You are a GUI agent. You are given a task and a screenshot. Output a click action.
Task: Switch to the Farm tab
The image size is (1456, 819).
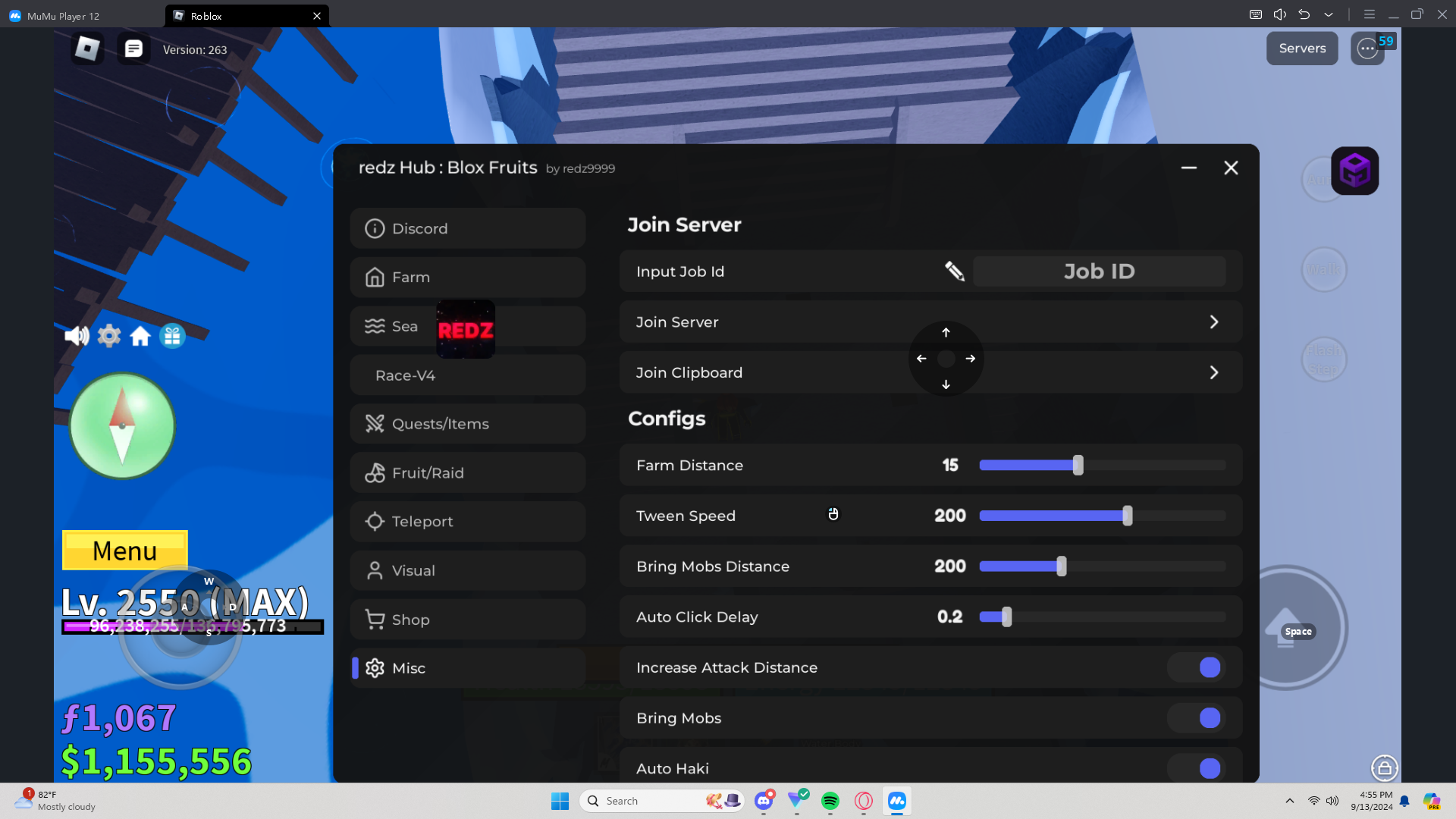tap(468, 278)
